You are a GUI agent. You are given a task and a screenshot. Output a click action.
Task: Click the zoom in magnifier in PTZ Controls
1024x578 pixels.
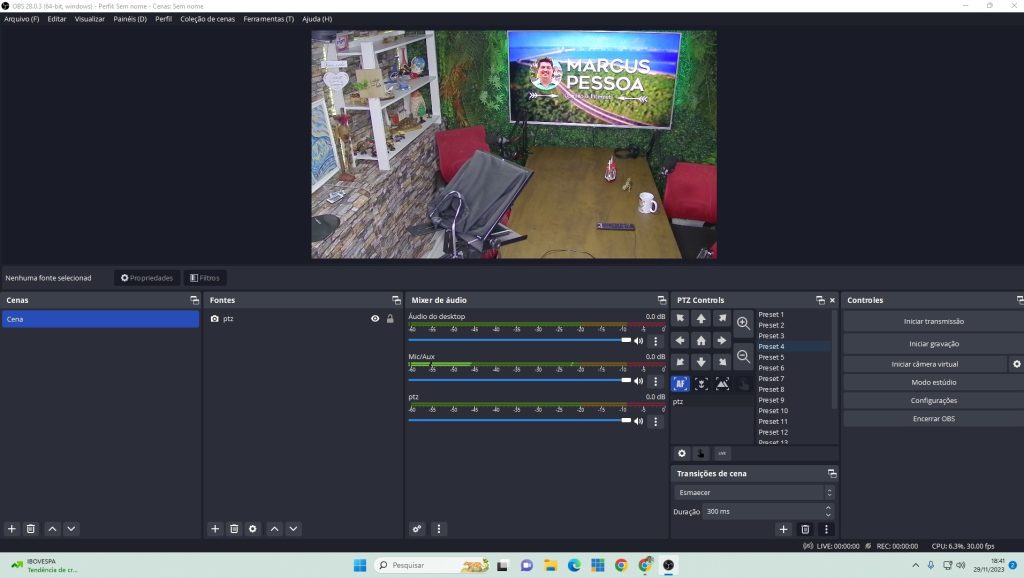point(743,323)
